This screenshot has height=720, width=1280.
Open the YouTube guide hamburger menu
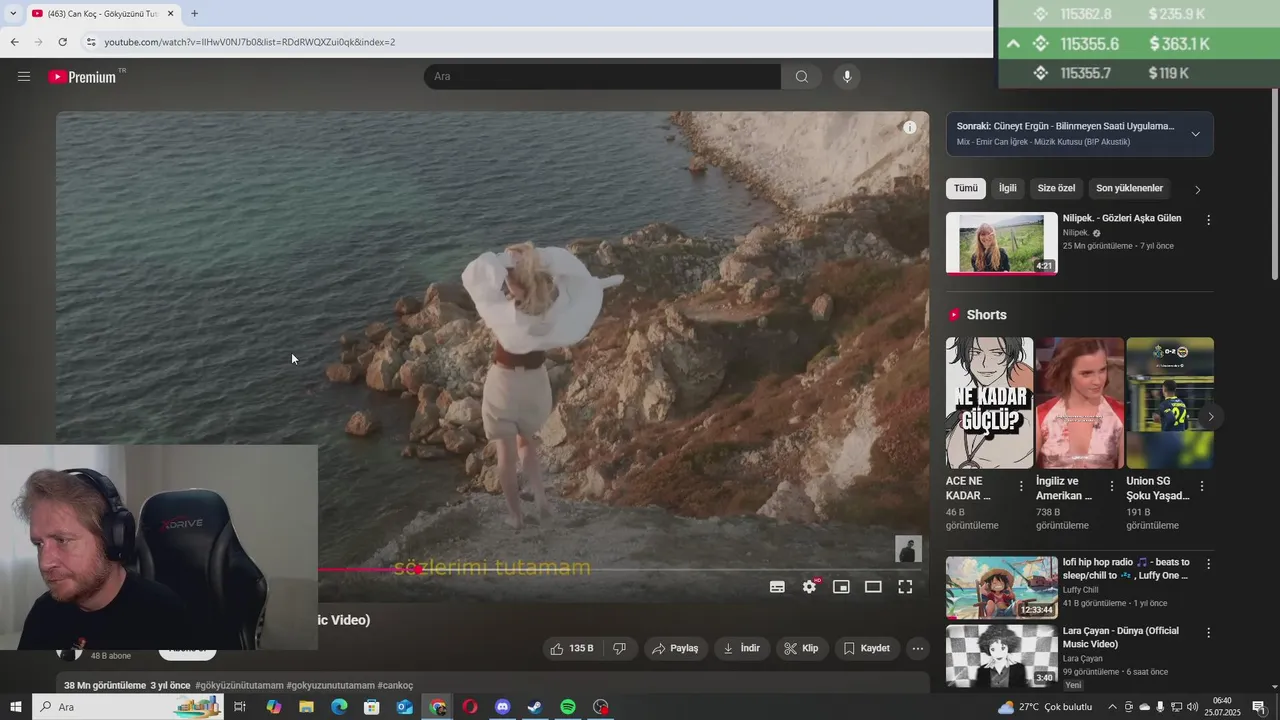(x=24, y=76)
